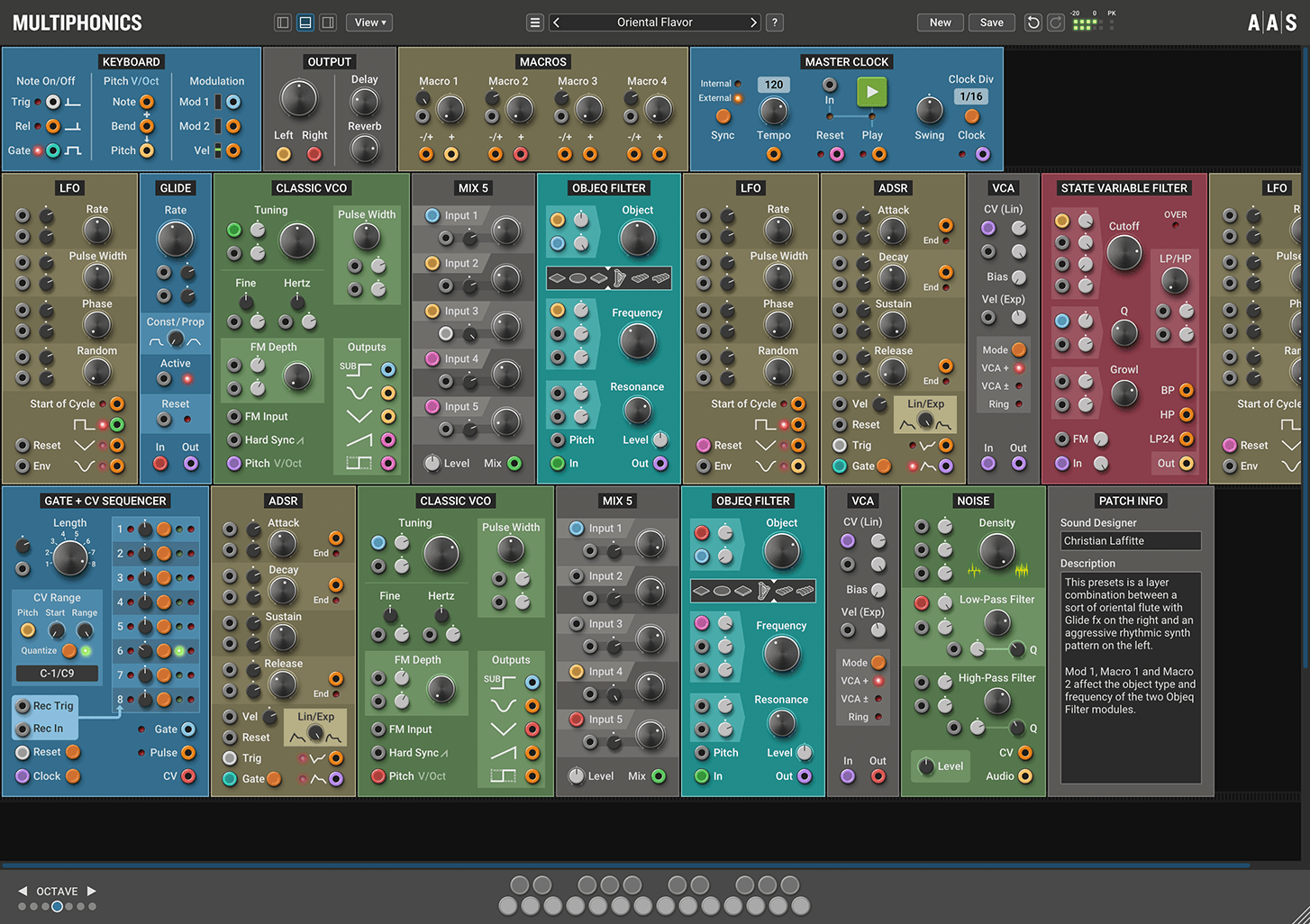The image size is (1310, 924).
Task: Click the left octave arrow at the bottom
Action: point(21,890)
